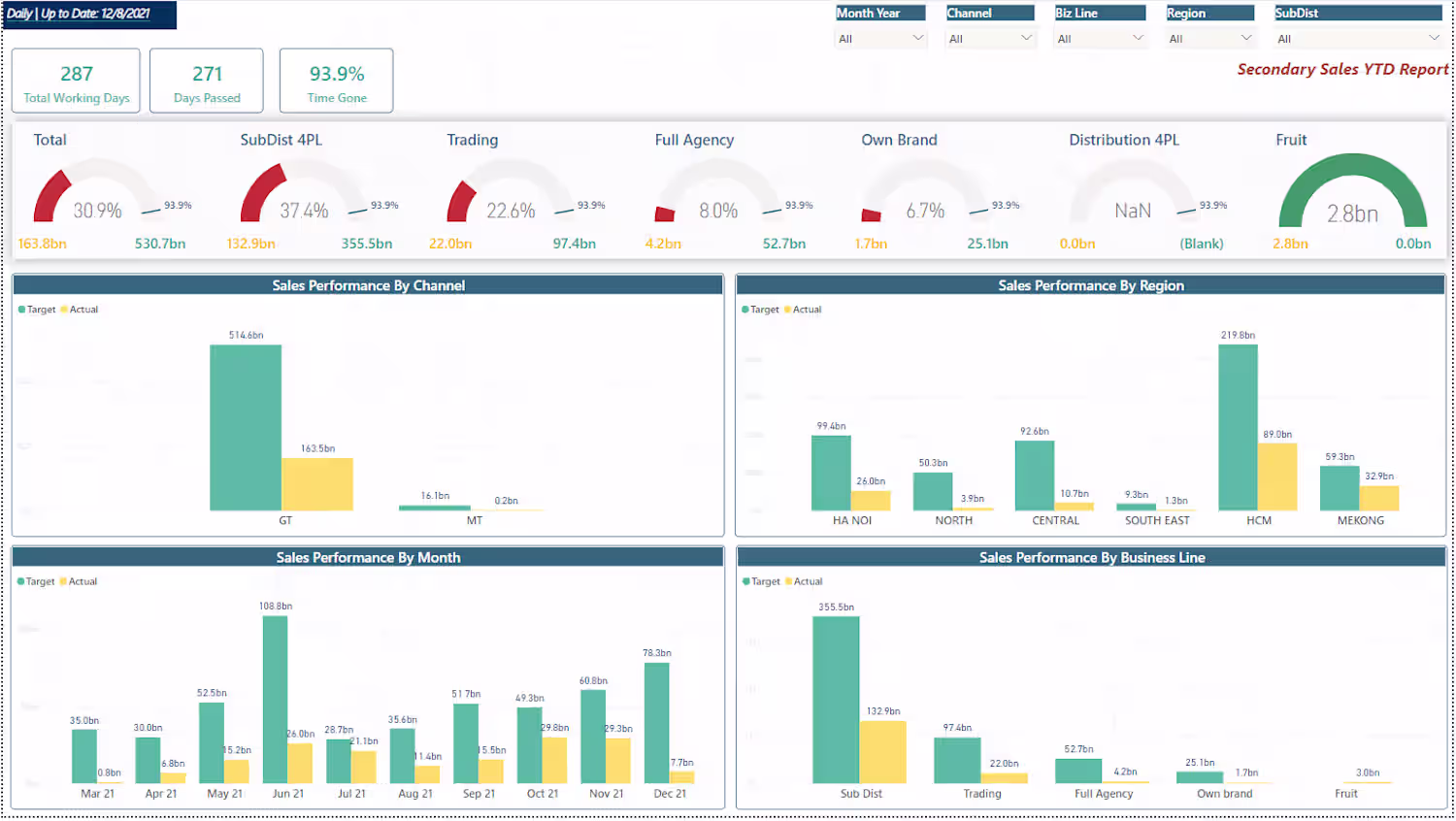Click the Distribution 4PL NaN gauge

(x=1133, y=195)
